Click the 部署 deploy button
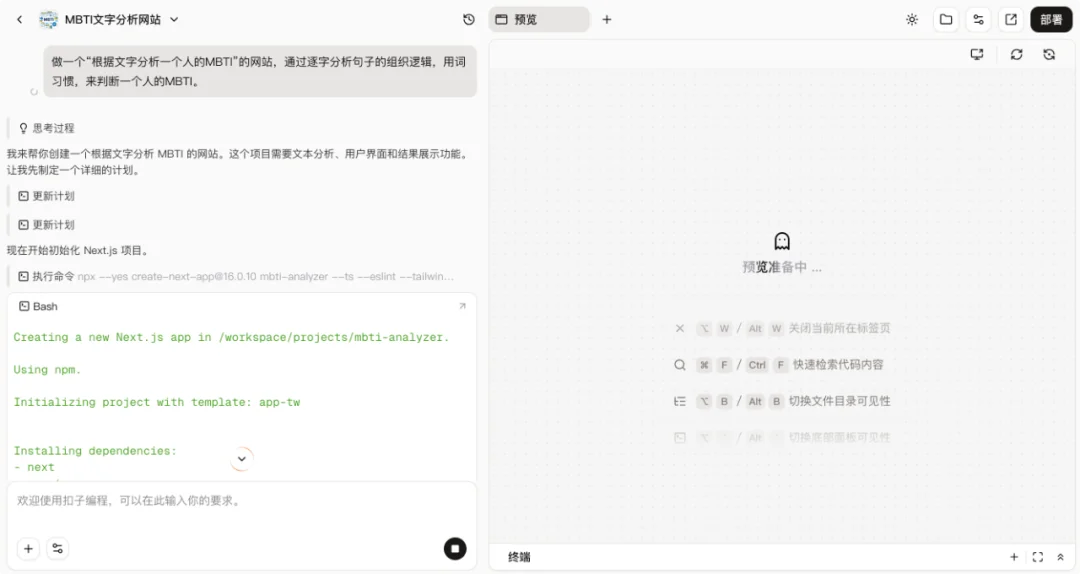Screen dimensions: 1080x574 [x=1051, y=19]
